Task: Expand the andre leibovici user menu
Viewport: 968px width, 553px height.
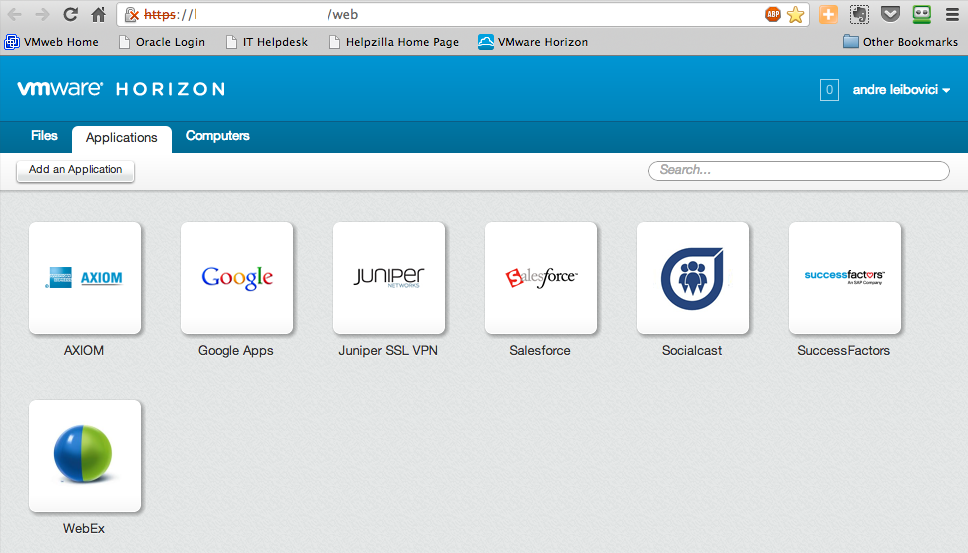Action: [901, 90]
